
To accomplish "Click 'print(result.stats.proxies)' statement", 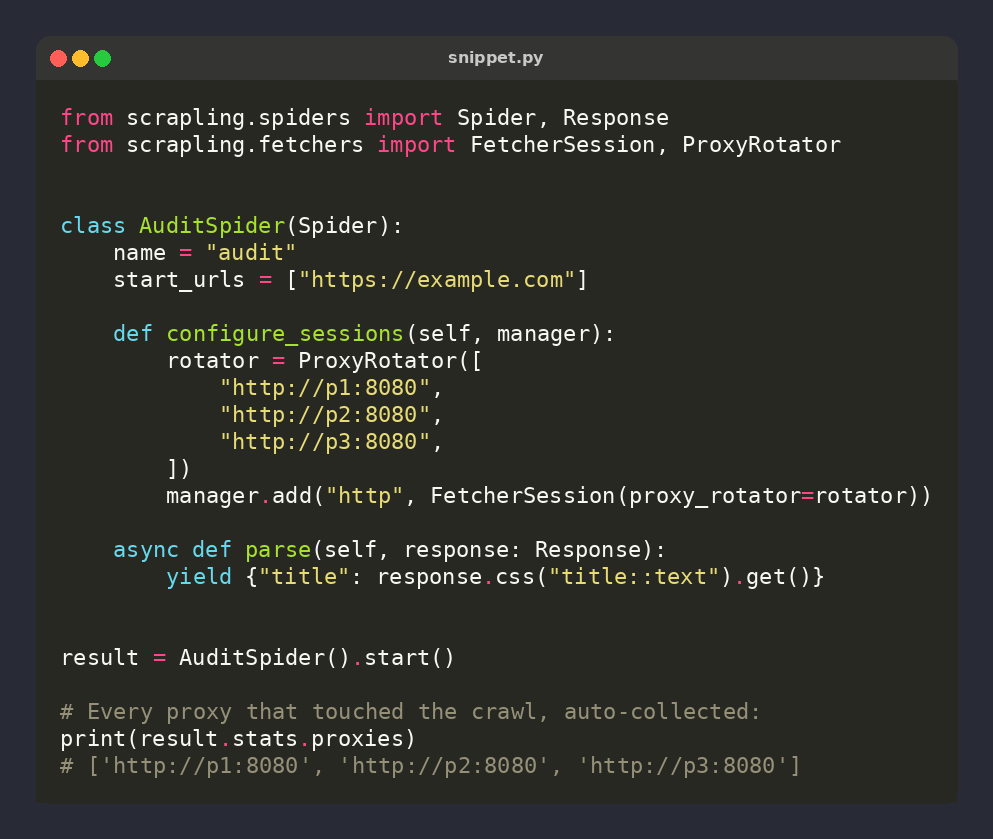I will point(238,739).
